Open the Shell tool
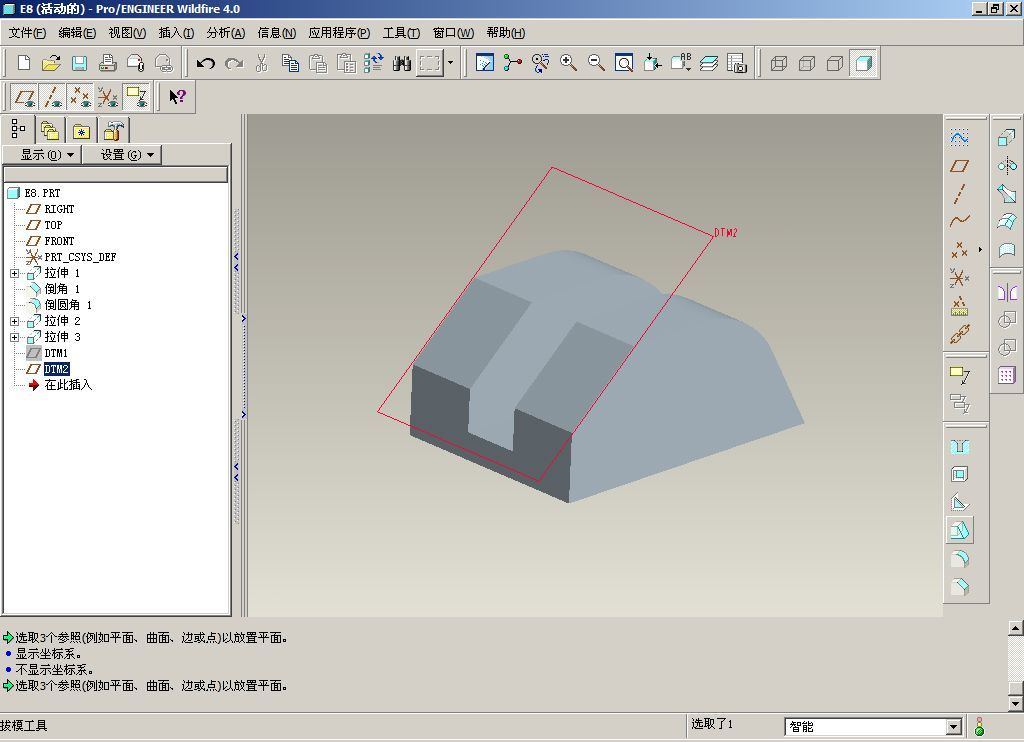The height and width of the screenshot is (742, 1024). click(959, 475)
